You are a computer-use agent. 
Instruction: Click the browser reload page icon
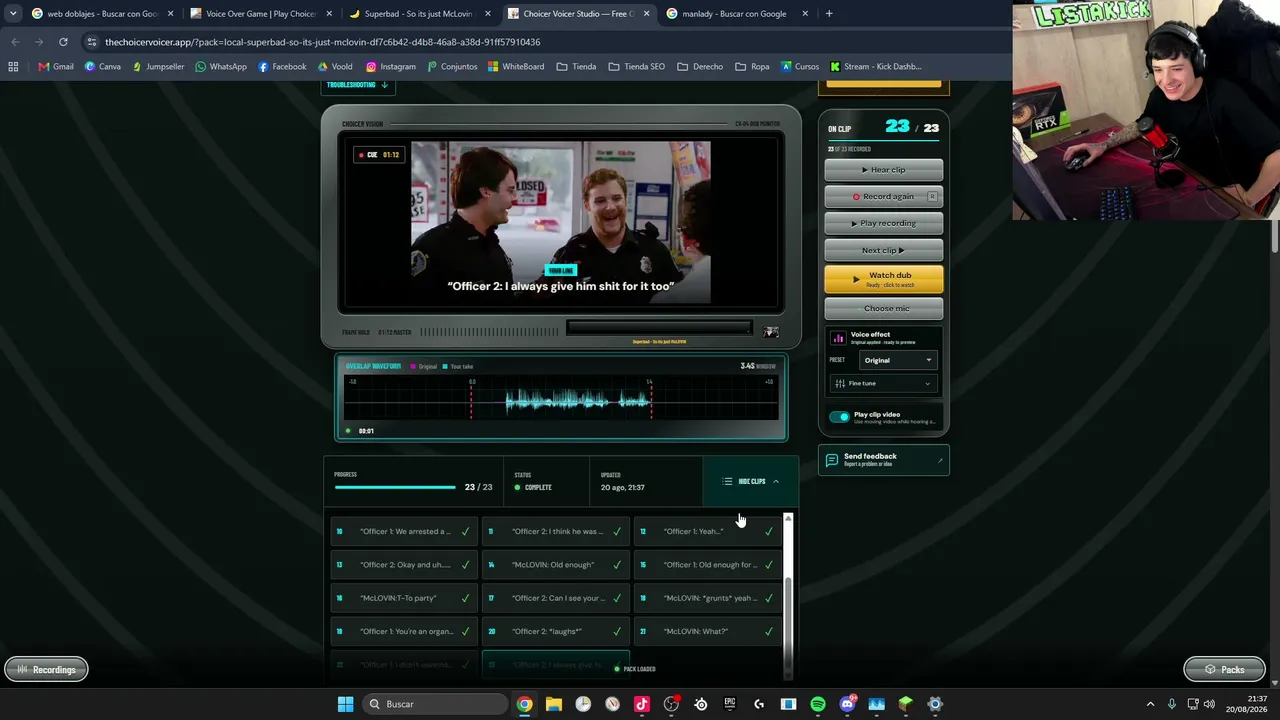coord(63,42)
